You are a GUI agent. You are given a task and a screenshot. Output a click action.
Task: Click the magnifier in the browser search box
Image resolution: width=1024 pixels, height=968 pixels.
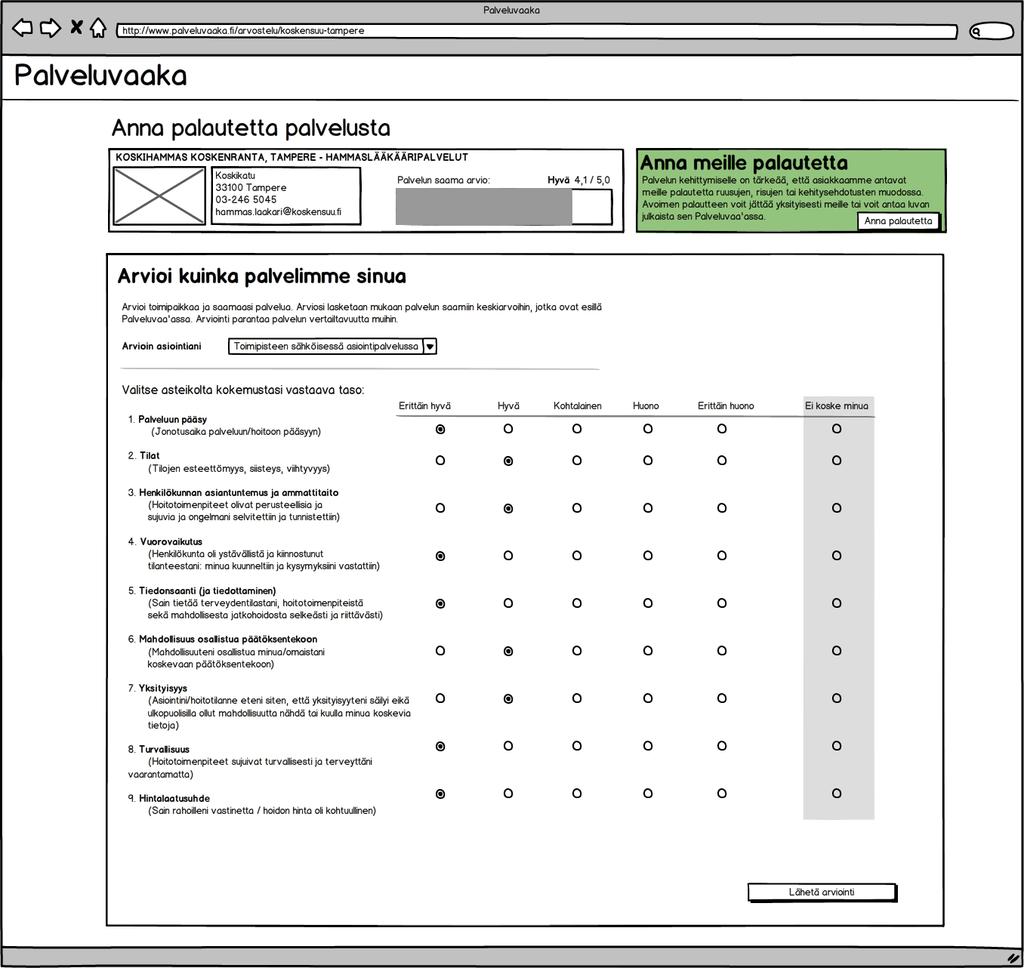tap(976, 31)
